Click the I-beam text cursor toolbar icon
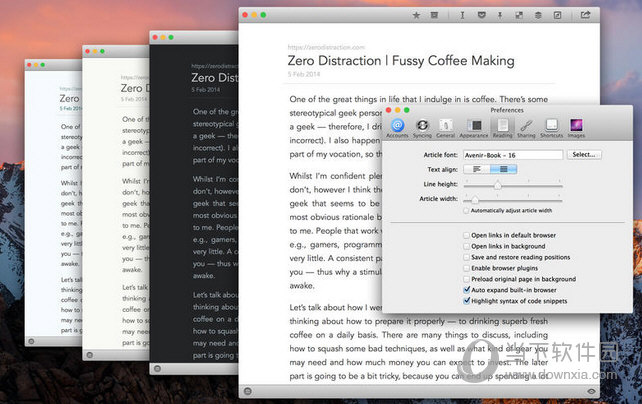The height and width of the screenshot is (404, 642). coord(462,15)
